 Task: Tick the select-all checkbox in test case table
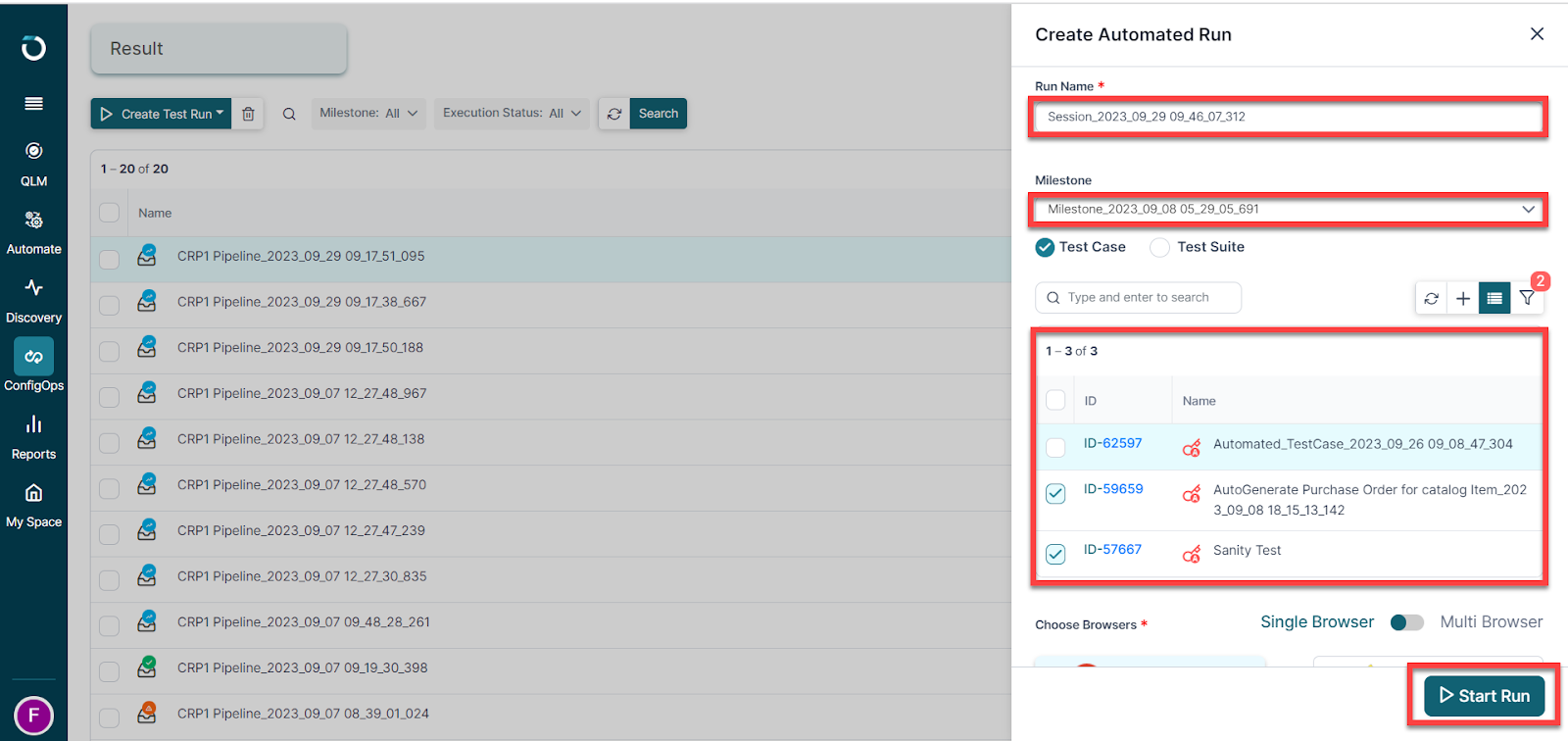coord(1055,400)
